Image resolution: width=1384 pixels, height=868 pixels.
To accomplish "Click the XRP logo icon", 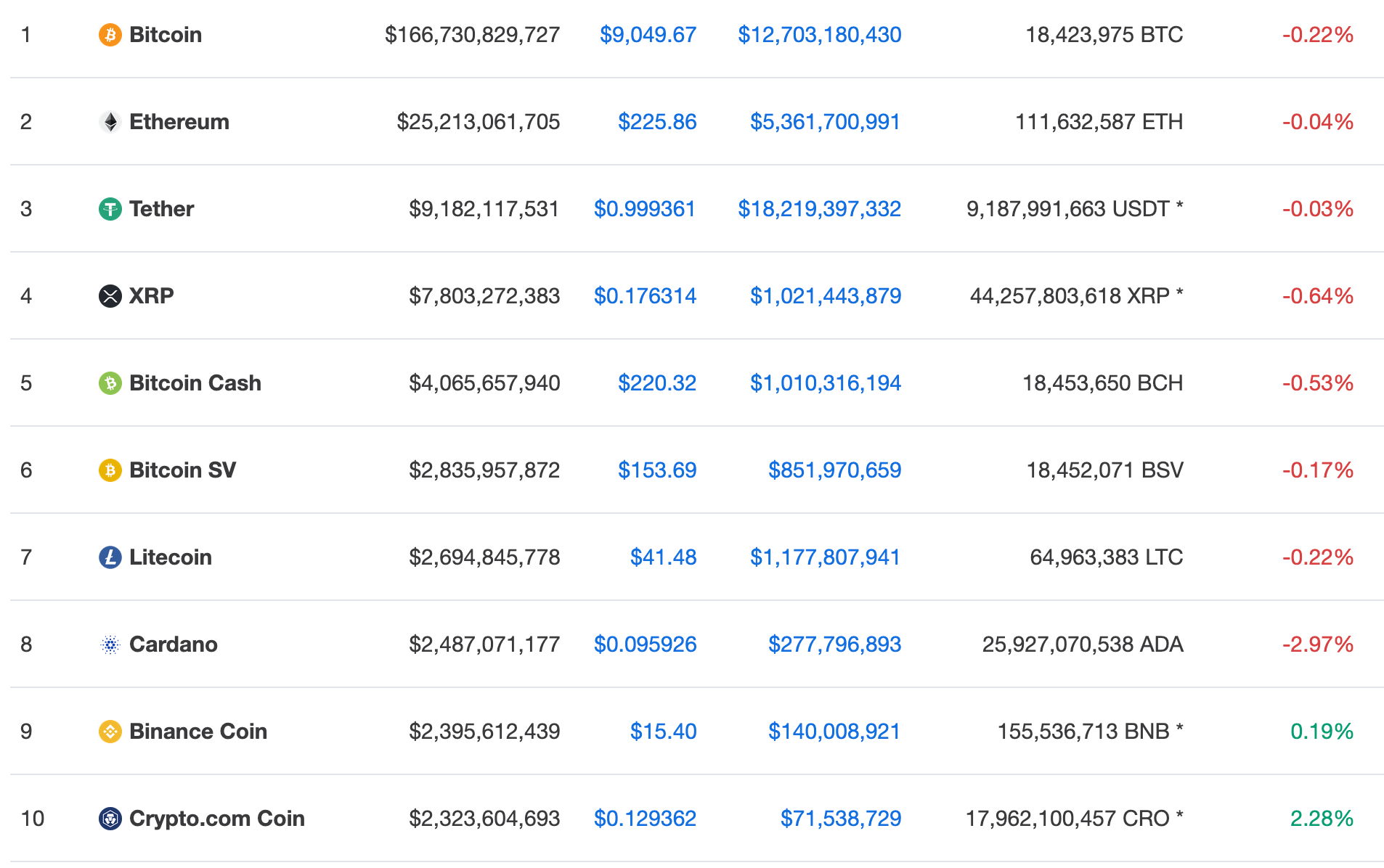I will pos(110,296).
